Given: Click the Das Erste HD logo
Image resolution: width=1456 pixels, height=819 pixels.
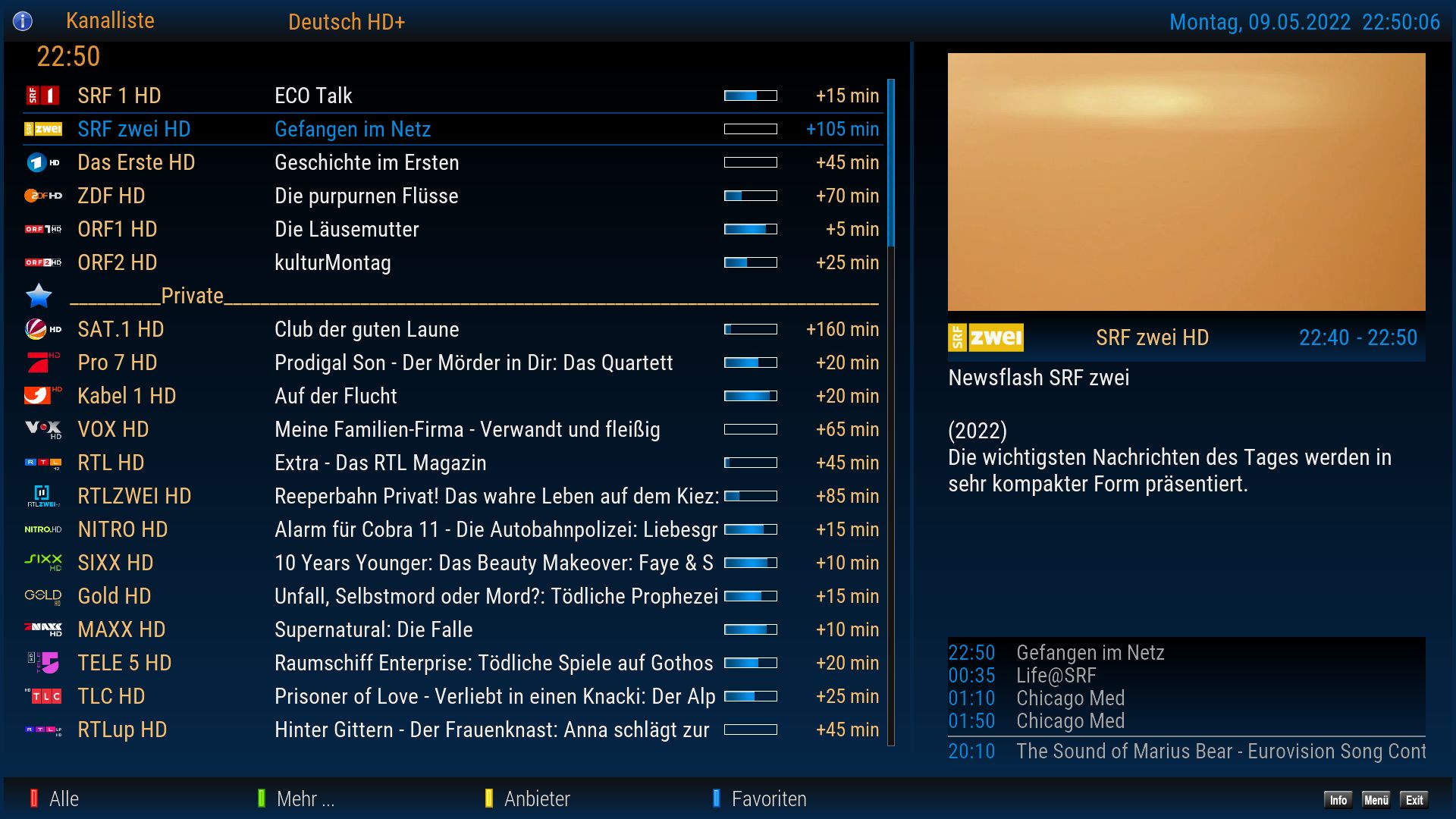Looking at the screenshot, I should 42,162.
